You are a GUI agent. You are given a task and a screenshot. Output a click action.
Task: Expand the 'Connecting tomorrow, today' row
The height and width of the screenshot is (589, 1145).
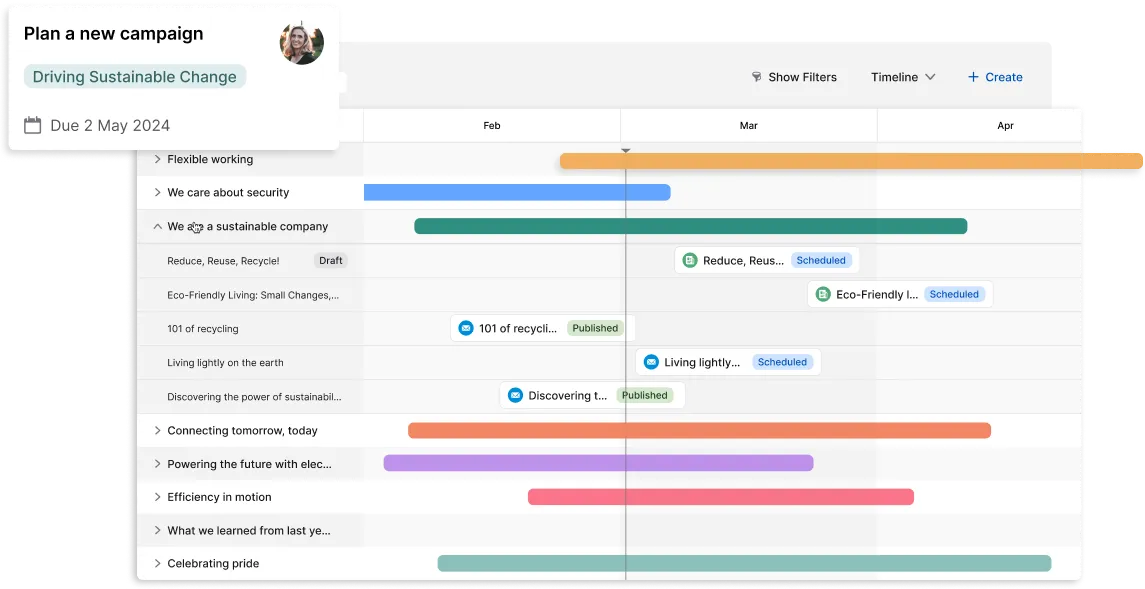point(156,429)
